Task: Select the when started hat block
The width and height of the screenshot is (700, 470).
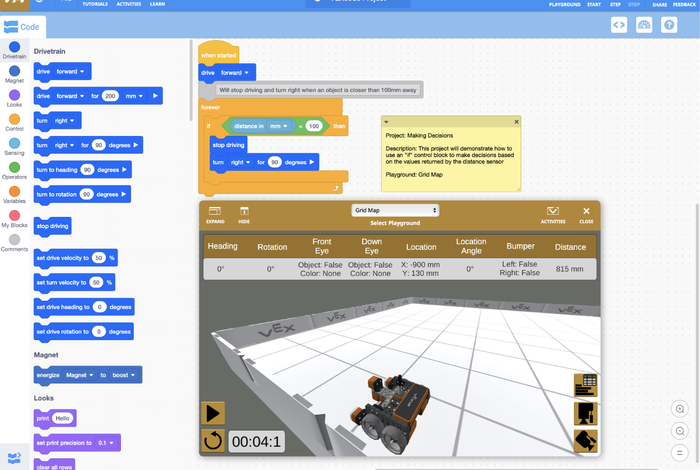Action: [218, 55]
